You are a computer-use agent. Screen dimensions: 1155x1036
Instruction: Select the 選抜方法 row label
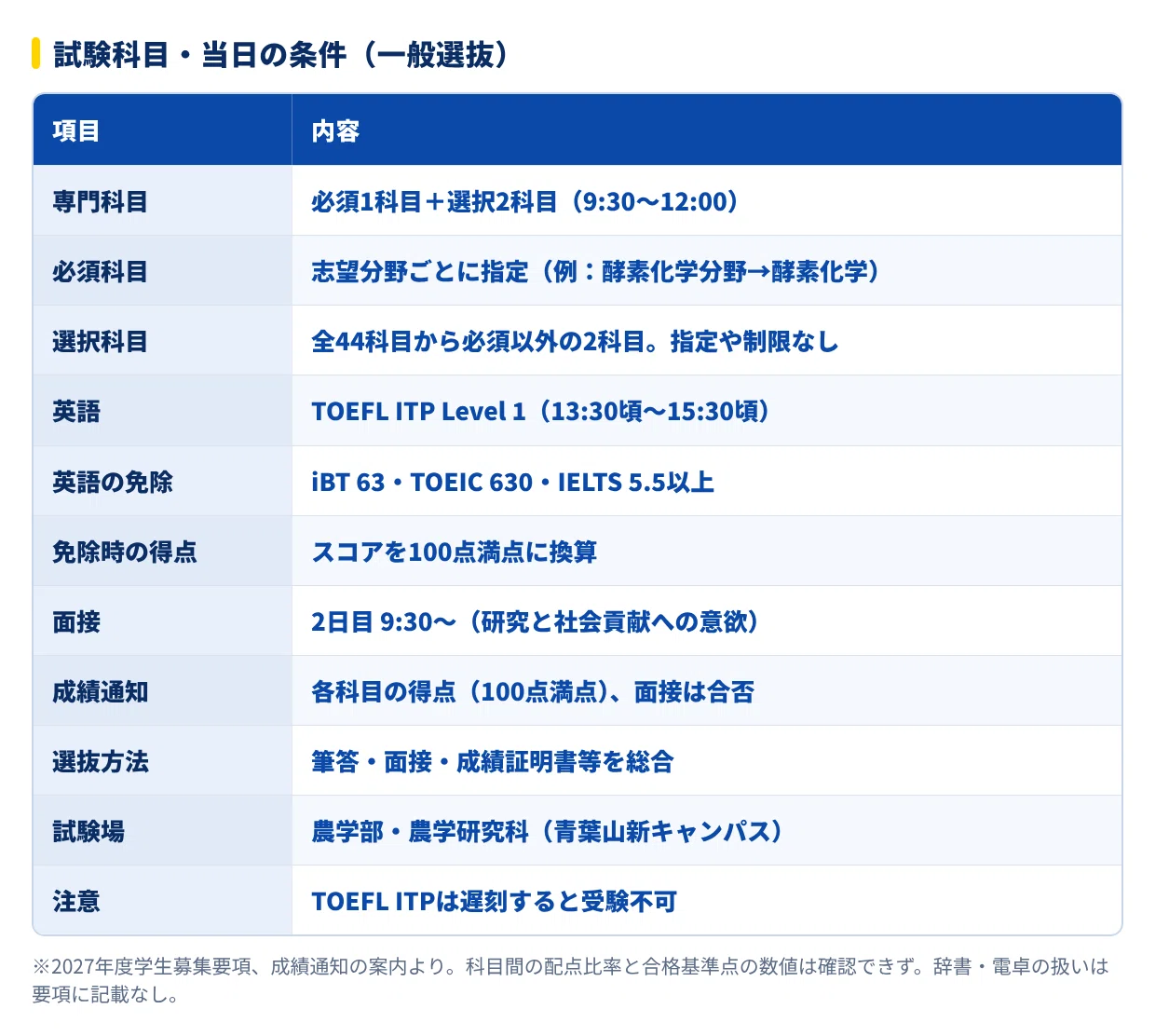[x=101, y=761]
